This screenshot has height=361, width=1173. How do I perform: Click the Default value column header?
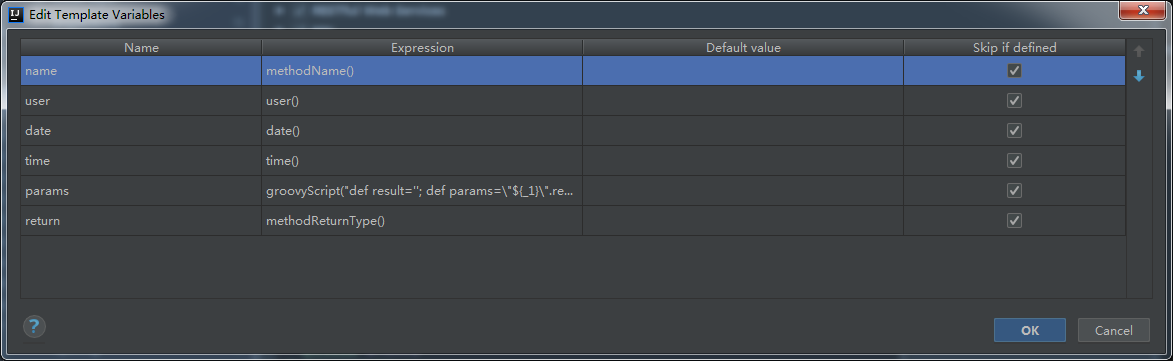[743, 48]
